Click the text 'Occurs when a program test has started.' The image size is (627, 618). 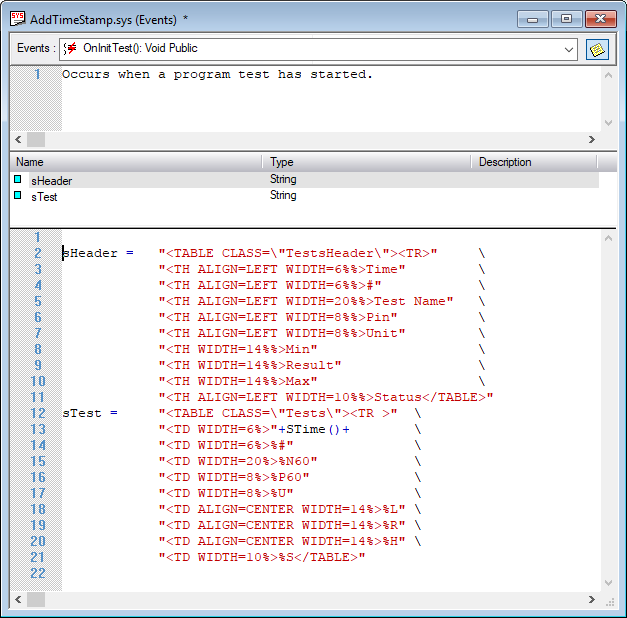click(x=217, y=74)
